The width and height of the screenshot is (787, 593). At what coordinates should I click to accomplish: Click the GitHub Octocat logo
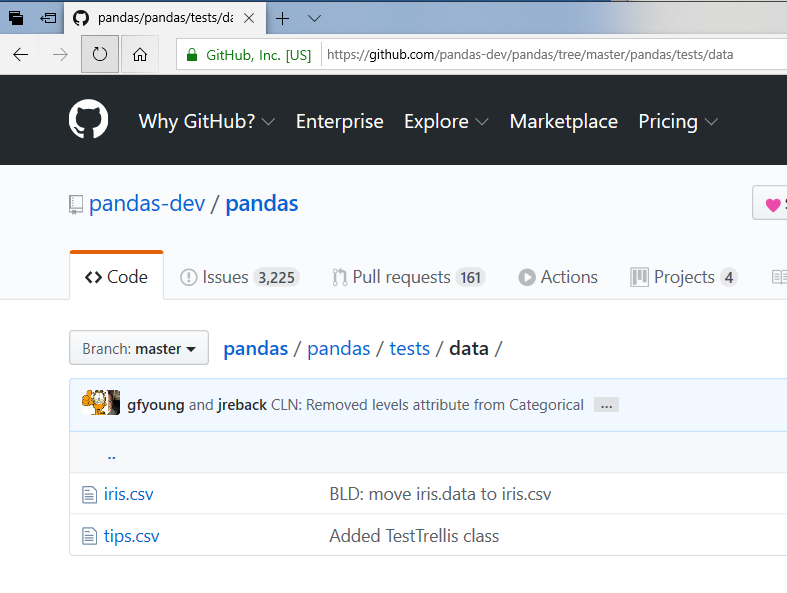(x=88, y=121)
